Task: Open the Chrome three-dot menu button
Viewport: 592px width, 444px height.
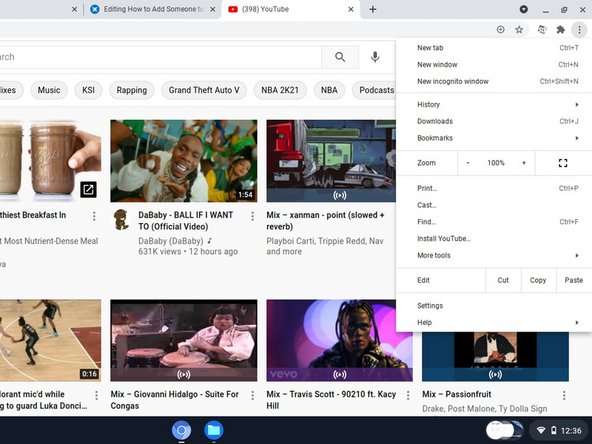Action: click(579, 29)
